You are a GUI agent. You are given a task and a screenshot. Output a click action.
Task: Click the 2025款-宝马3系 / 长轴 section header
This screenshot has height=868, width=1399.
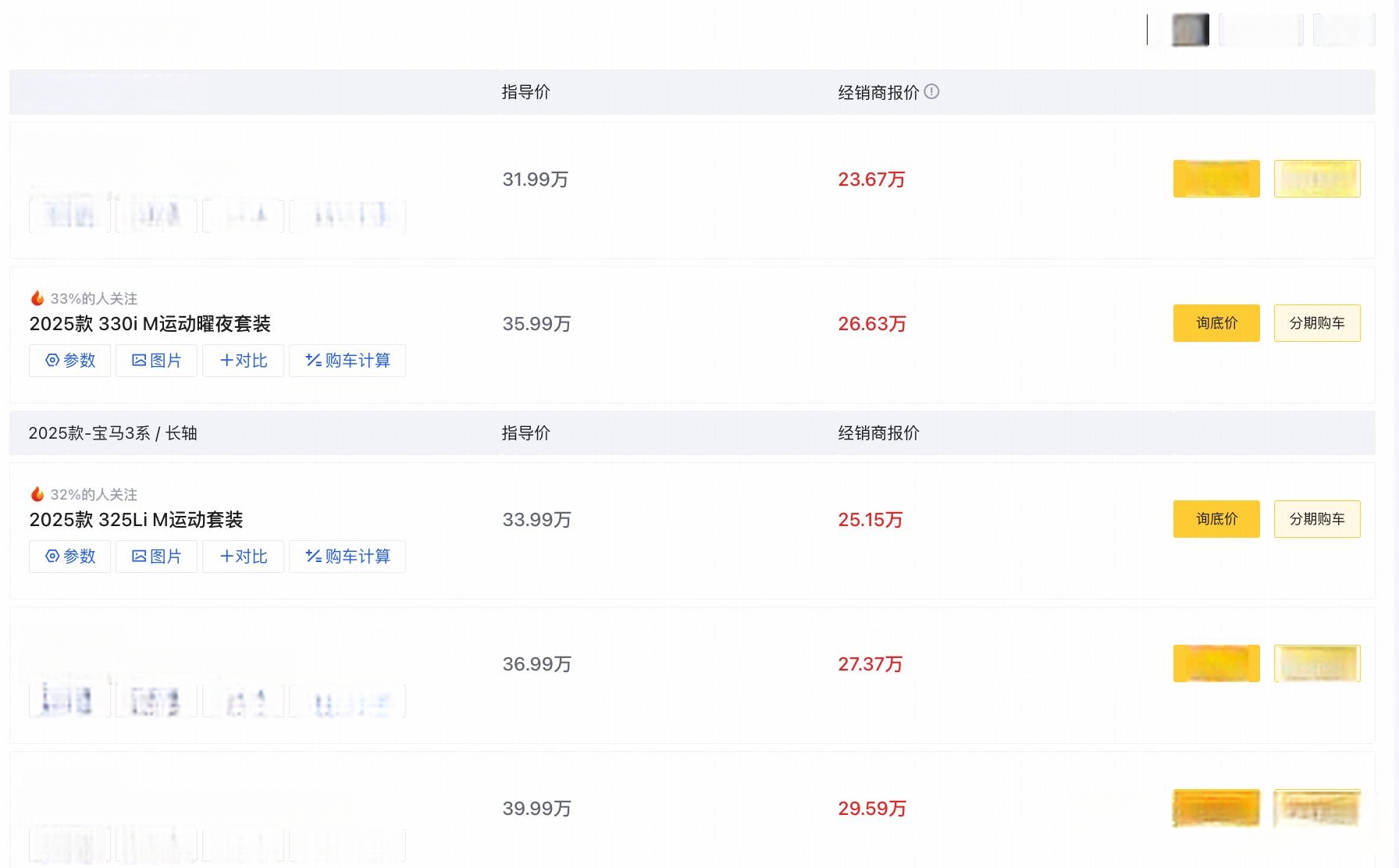(x=113, y=433)
